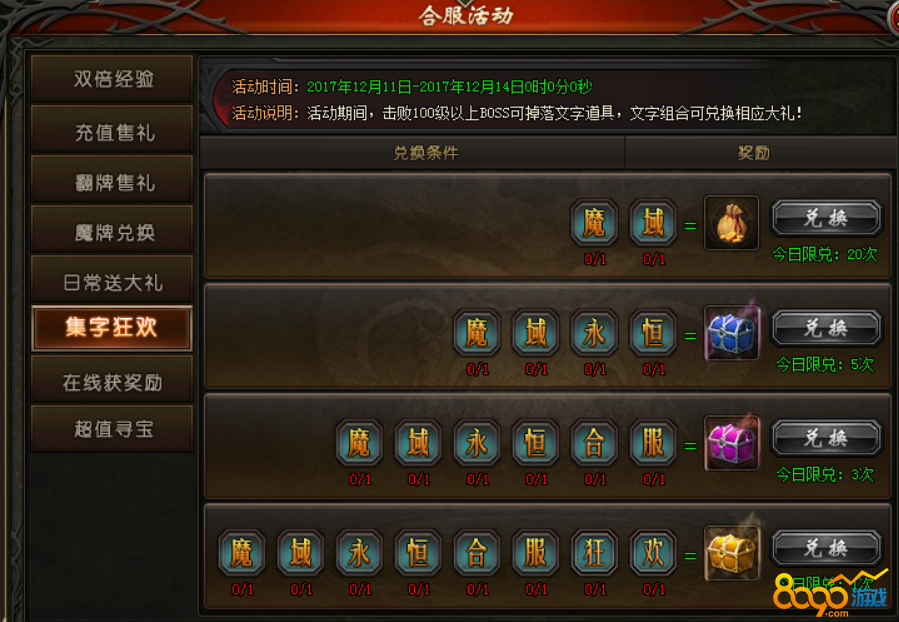Select the purple treasure chest reward
Image resolution: width=899 pixels, height=622 pixels.
tap(731, 443)
